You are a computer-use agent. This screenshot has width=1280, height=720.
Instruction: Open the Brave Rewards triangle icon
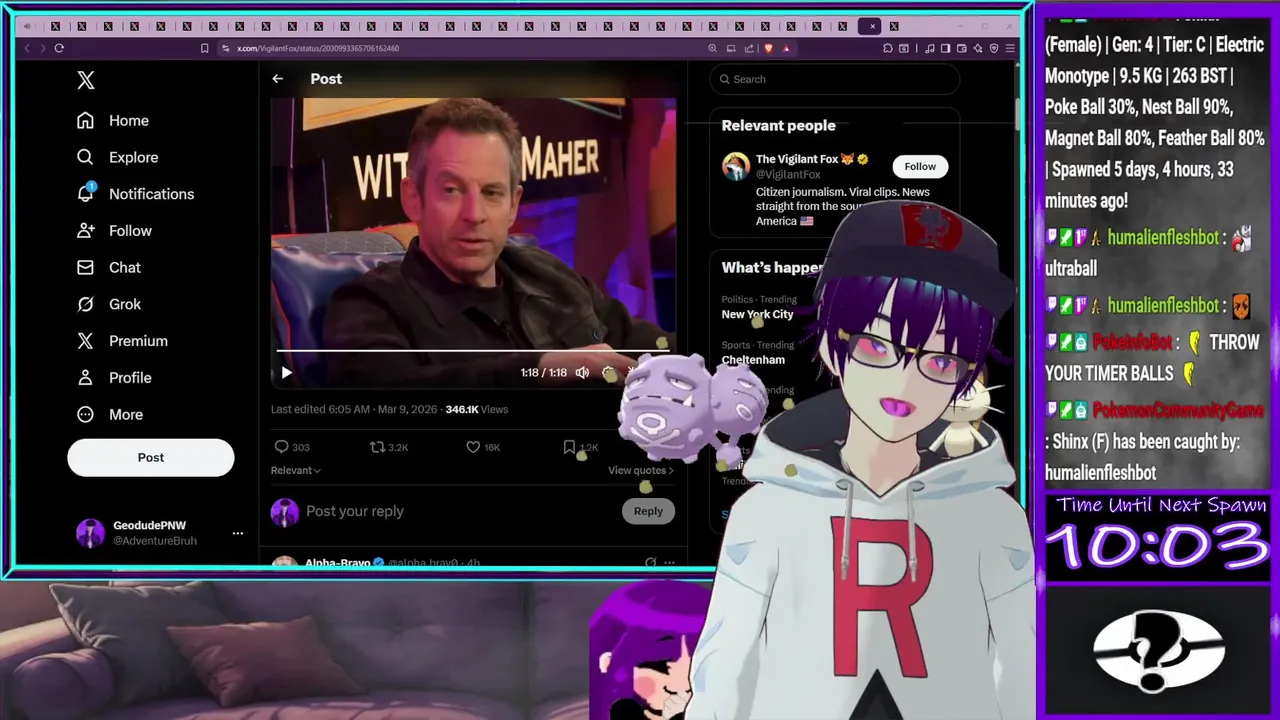pyautogui.click(x=786, y=48)
